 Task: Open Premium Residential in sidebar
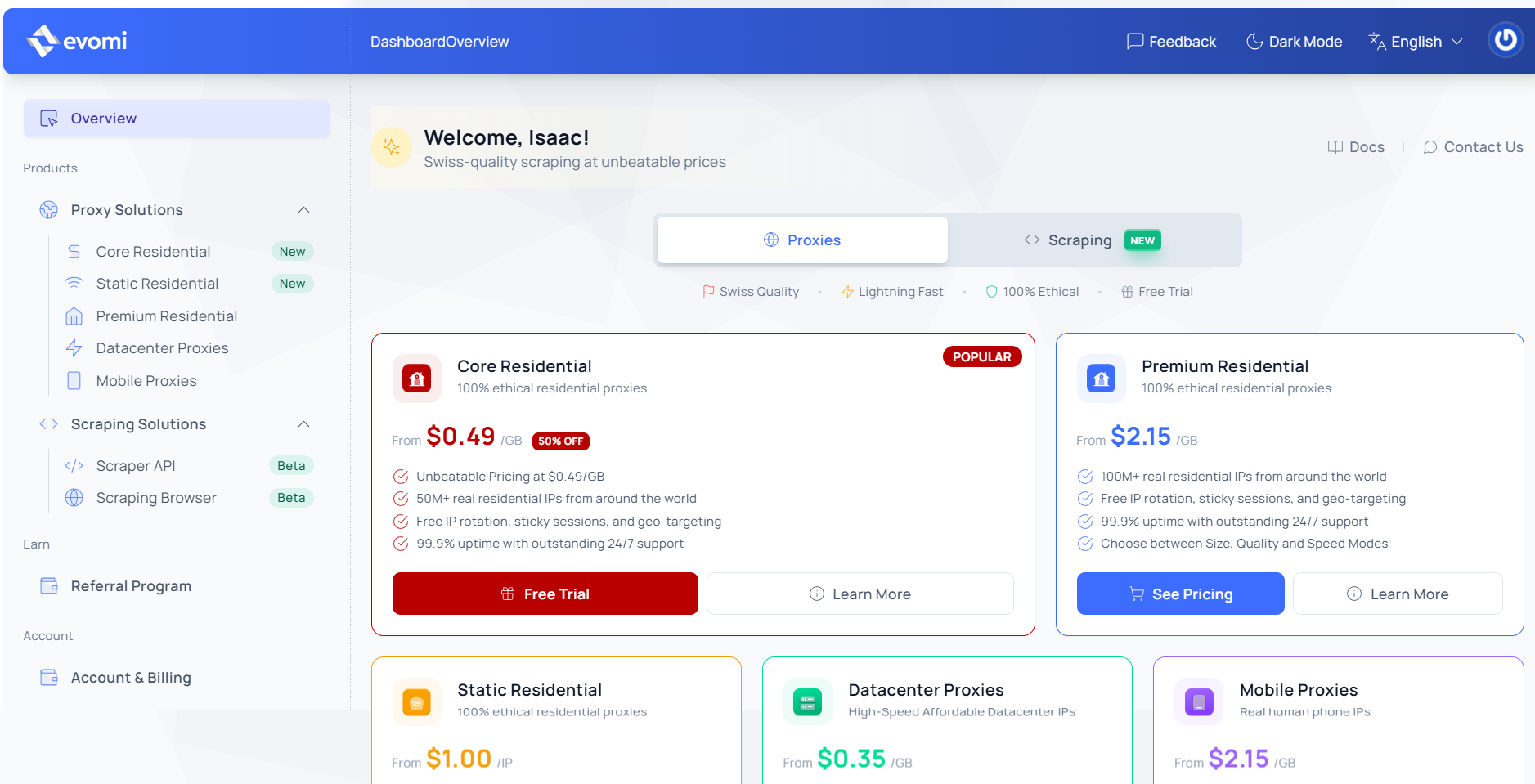click(x=167, y=316)
